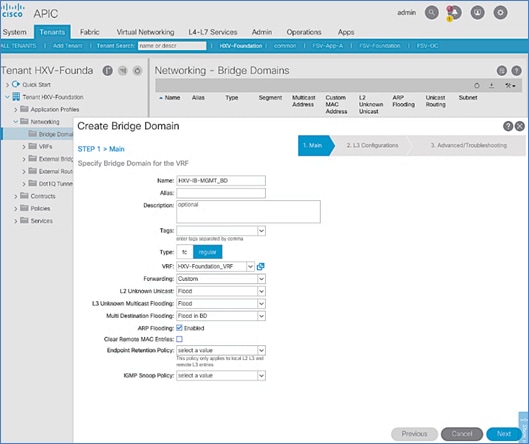529x444 pixels.
Task: Close the Create Bridge Domain dialog
Action: pyautogui.click(x=520, y=126)
